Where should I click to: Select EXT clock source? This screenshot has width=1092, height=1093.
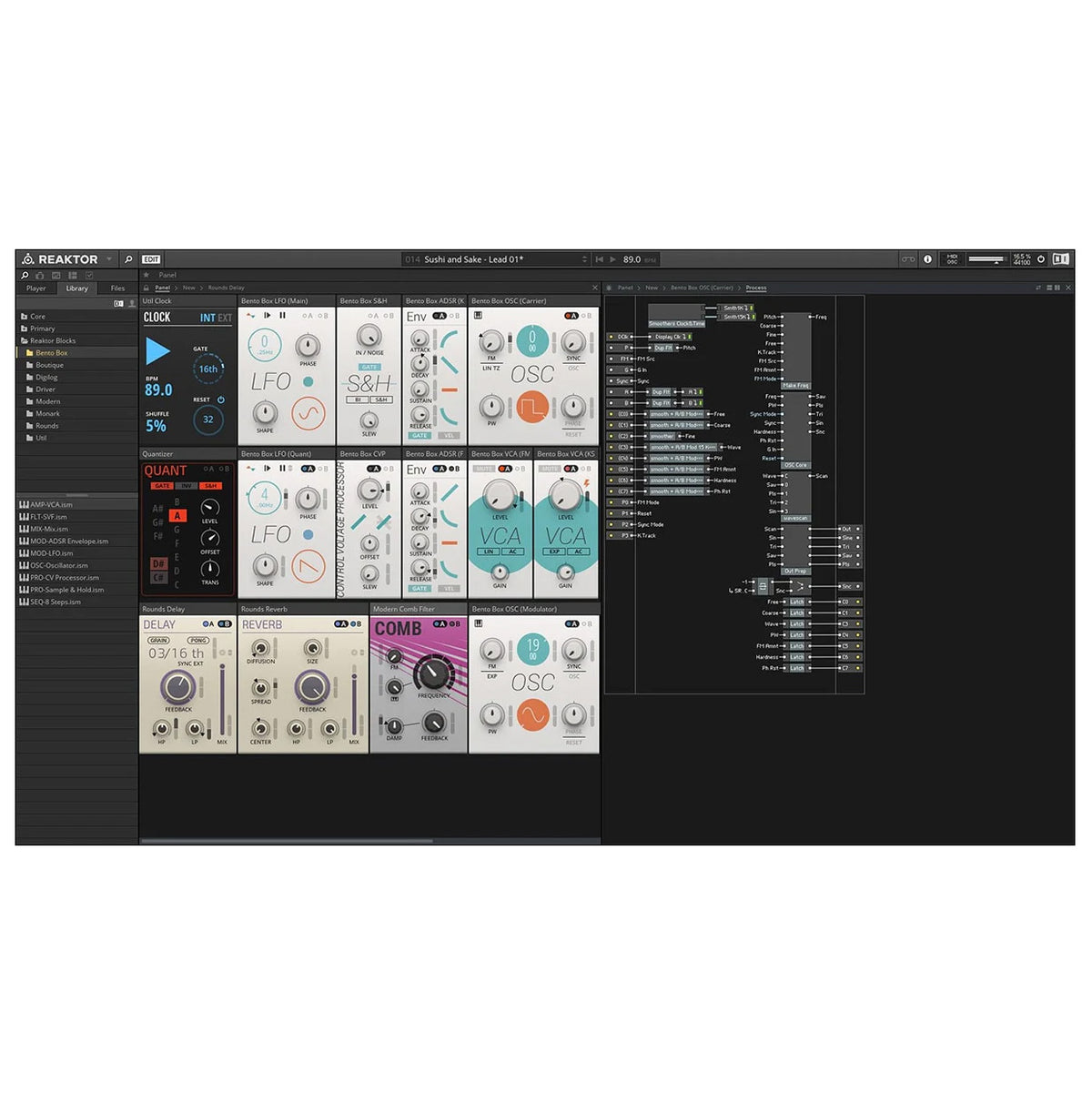click(225, 318)
